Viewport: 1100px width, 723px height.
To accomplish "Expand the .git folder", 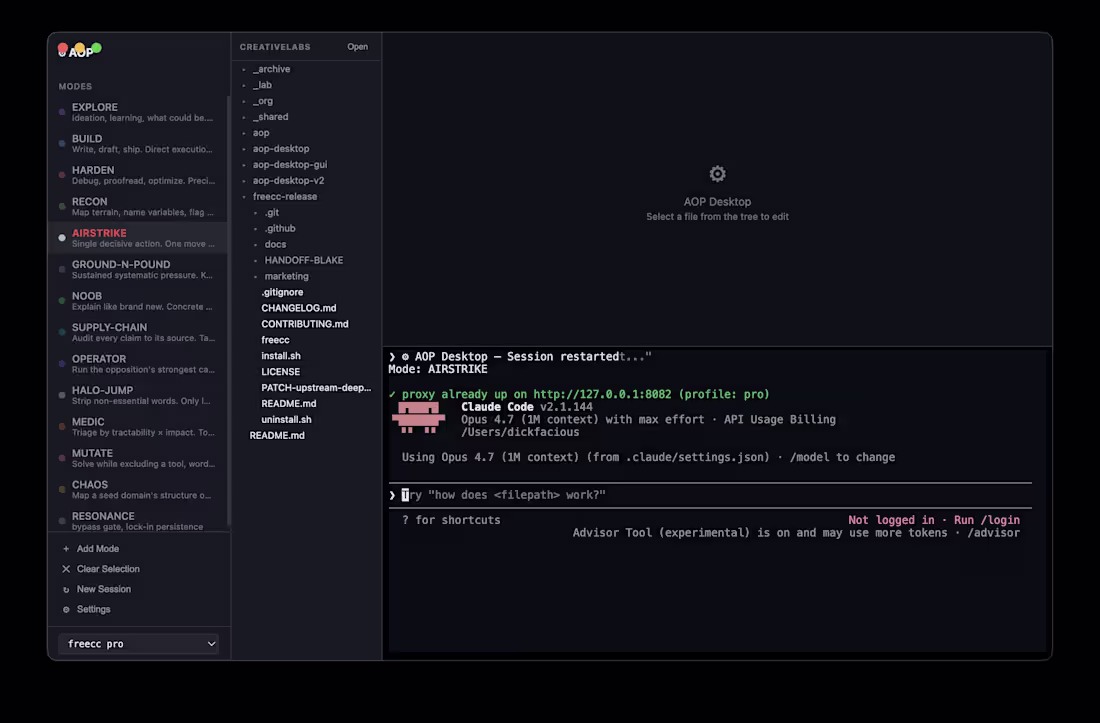I will (x=307, y=212).
